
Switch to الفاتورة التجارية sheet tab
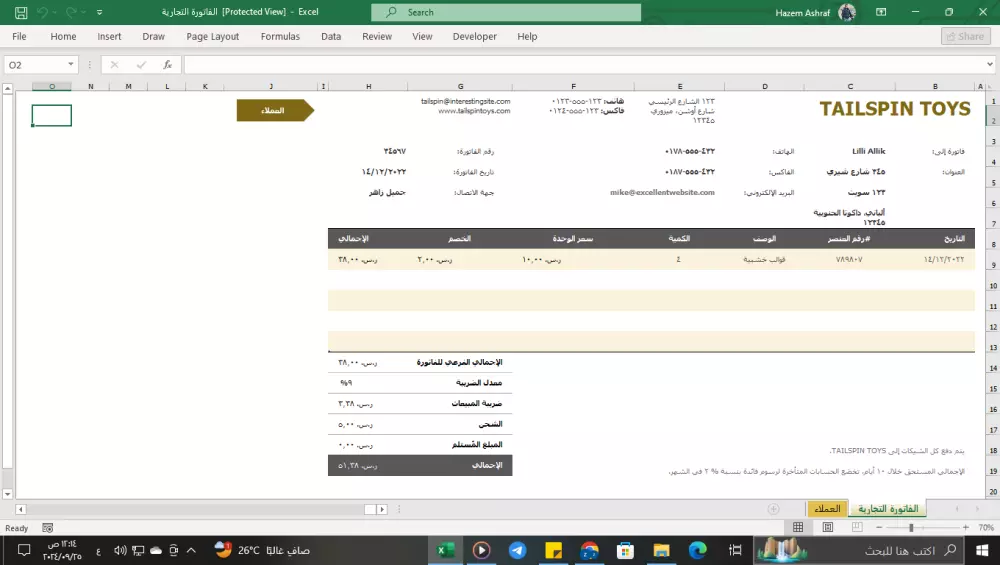pyautogui.click(x=888, y=508)
